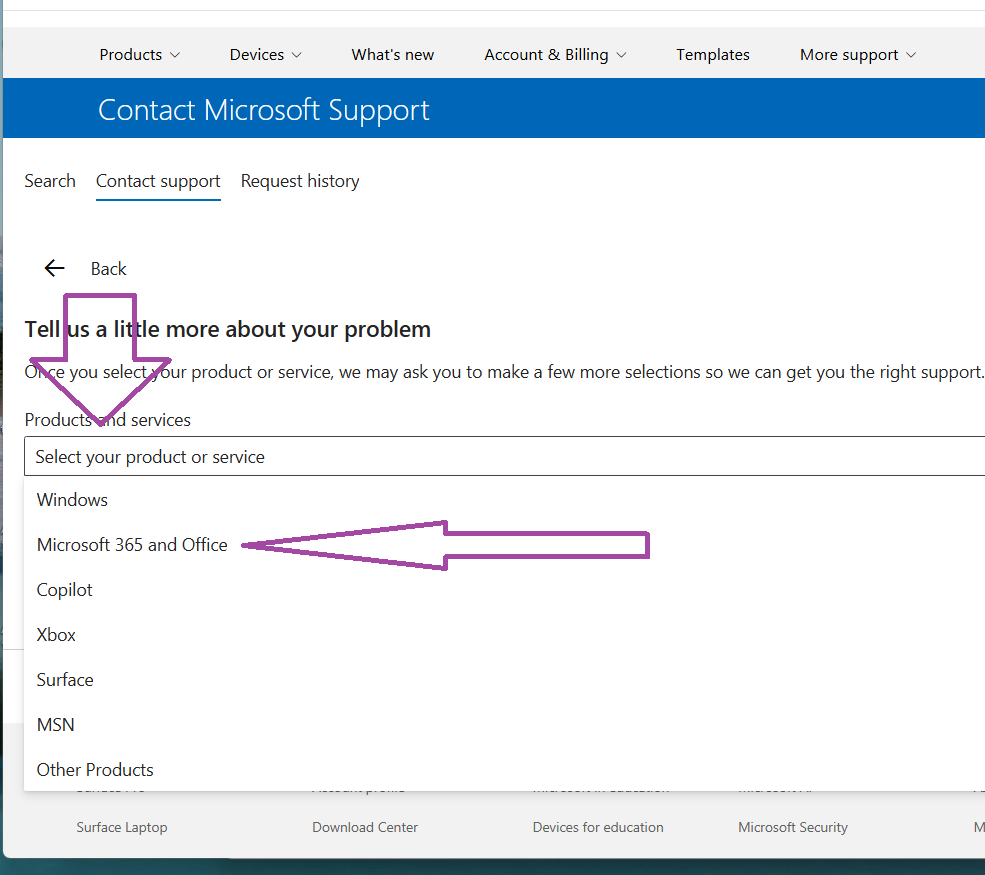985x875 pixels.
Task: Open the Request history tab
Action: click(300, 181)
